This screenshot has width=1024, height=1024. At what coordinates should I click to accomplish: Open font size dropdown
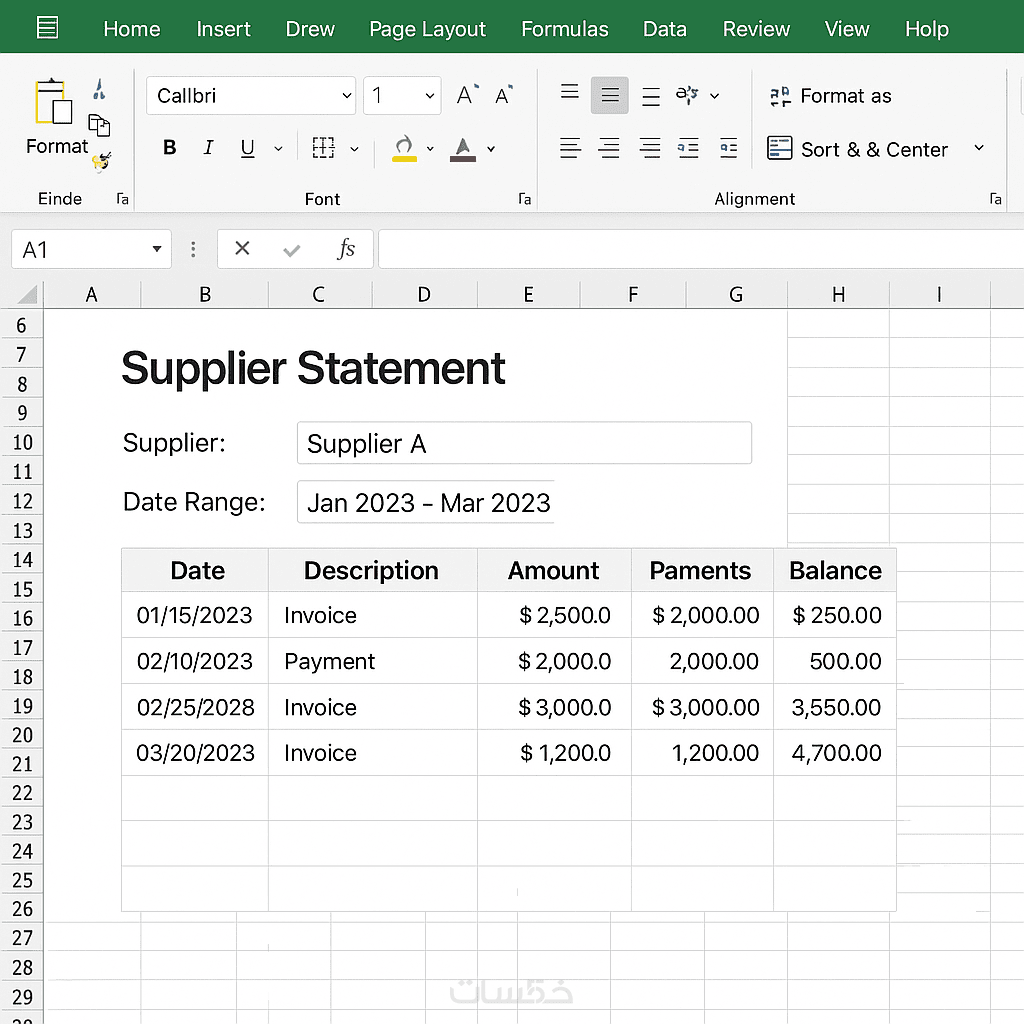[x=430, y=96]
